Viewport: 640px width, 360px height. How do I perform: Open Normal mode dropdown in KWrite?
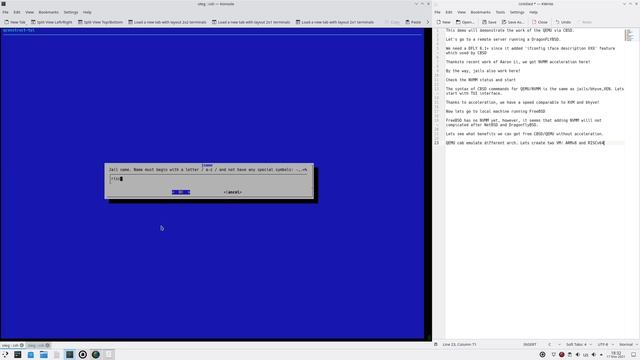click(x=628, y=344)
